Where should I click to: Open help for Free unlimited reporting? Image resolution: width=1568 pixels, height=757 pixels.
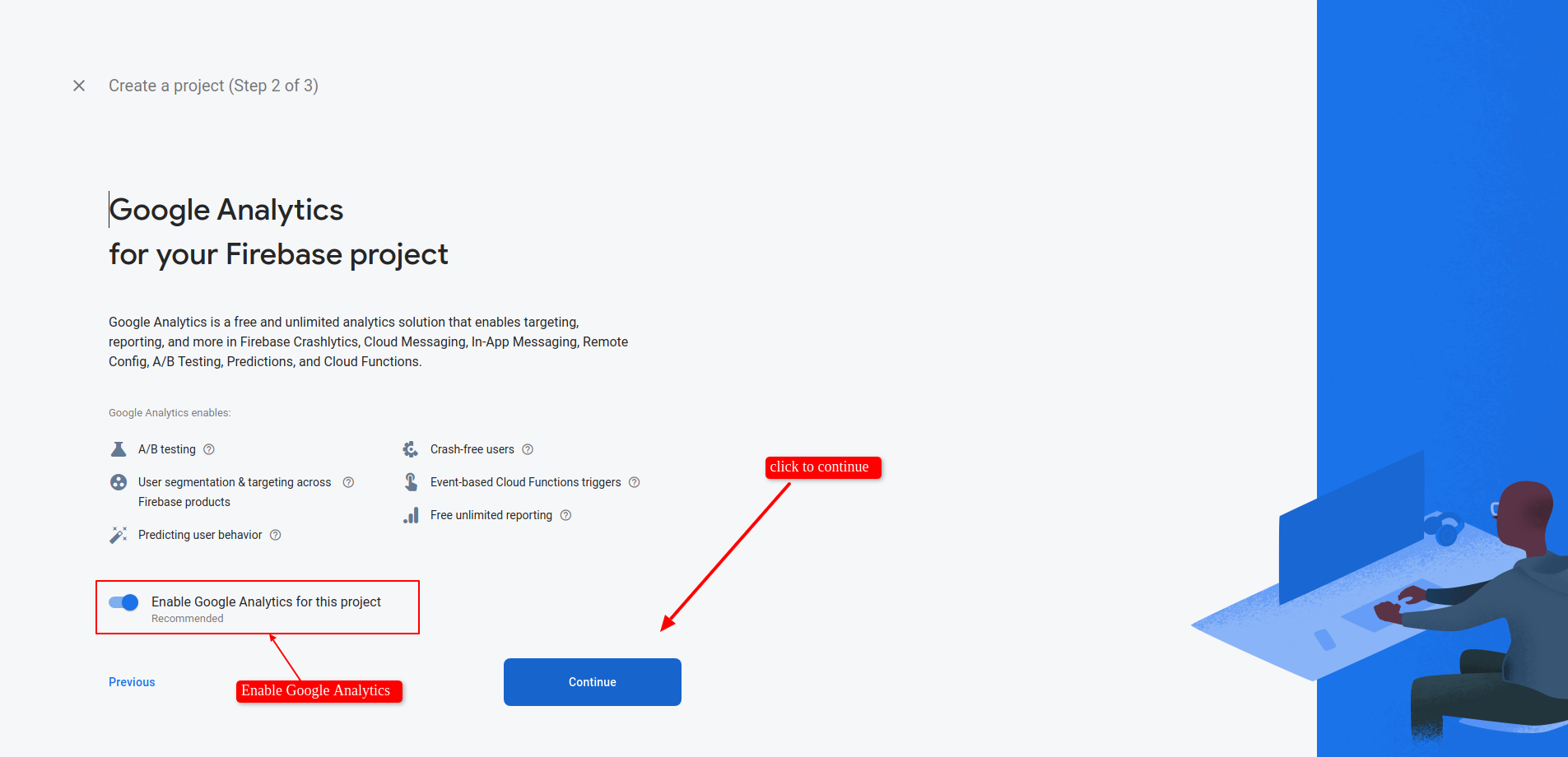click(x=565, y=515)
